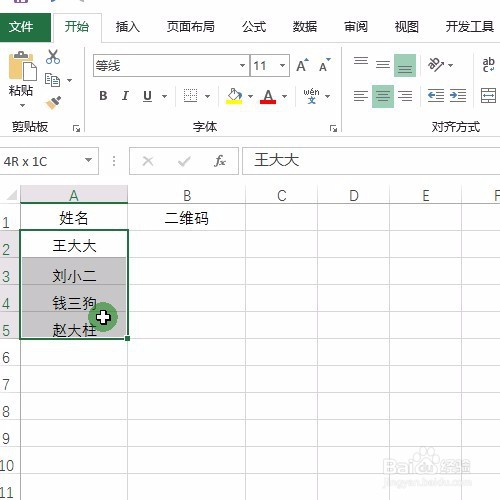Expand phonetic guide dropdown arrow
The width and height of the screenshot is (500, 500).
[x=328, y=97]
